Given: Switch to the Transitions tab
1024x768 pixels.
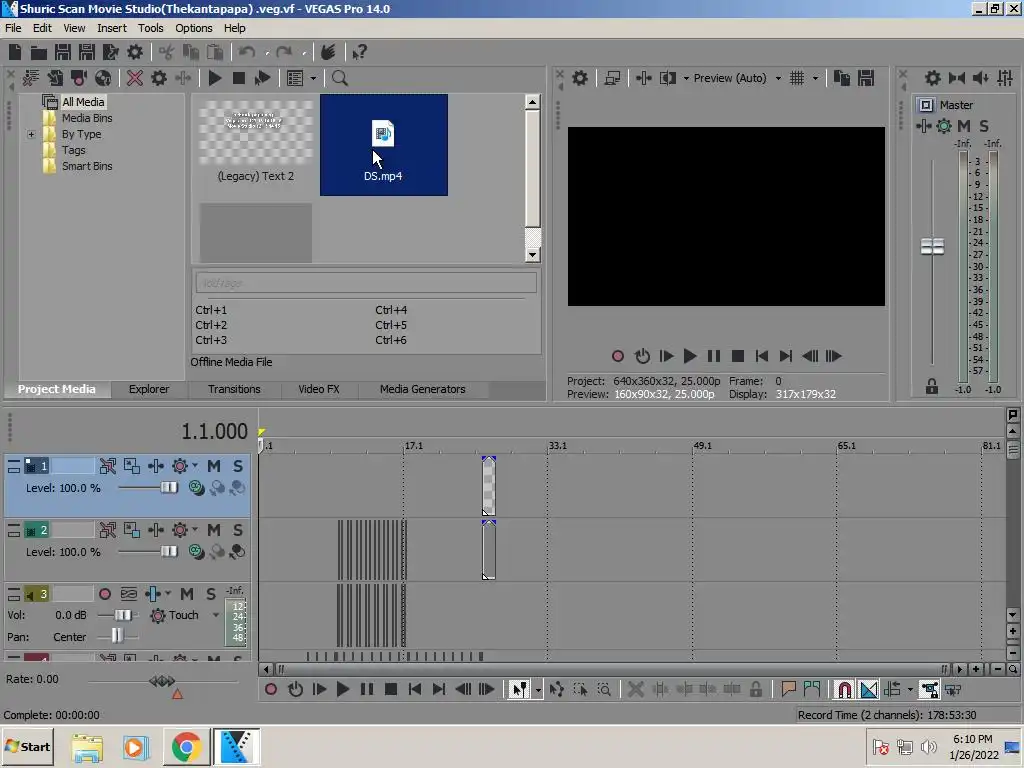Looking at the screenshot, I should coord(234,389).
